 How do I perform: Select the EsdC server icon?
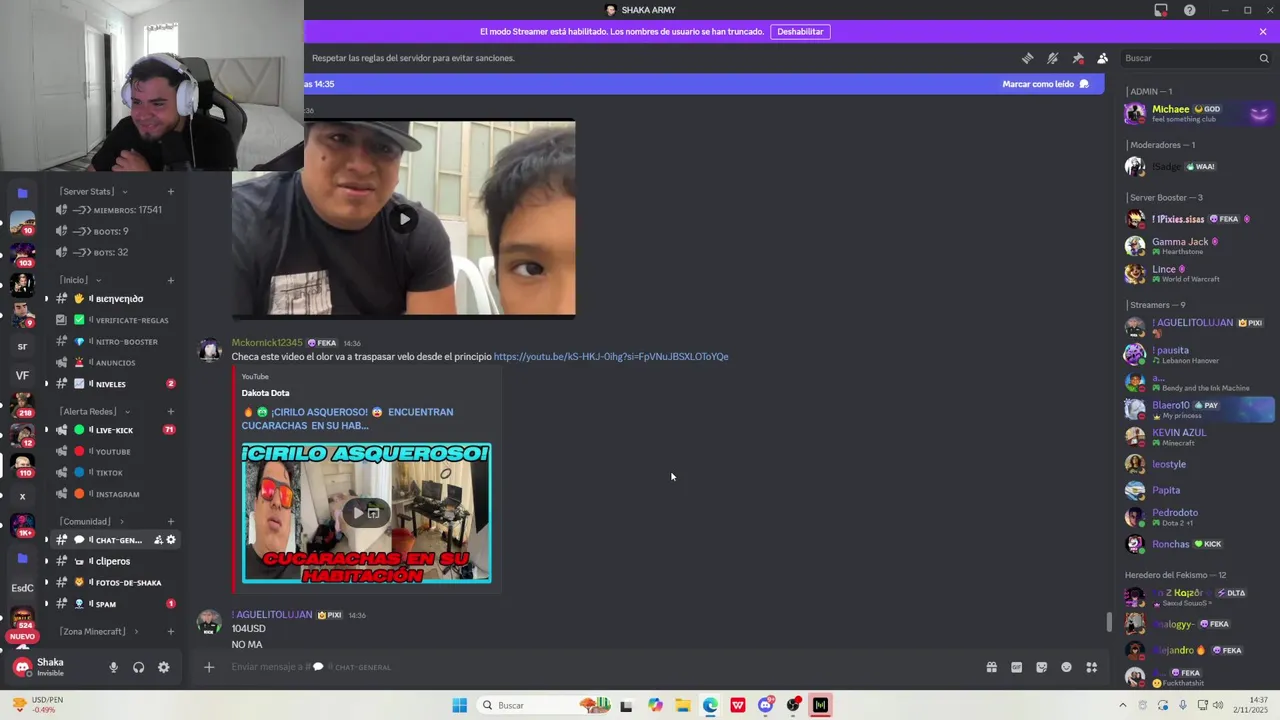(x=22, y=588)
